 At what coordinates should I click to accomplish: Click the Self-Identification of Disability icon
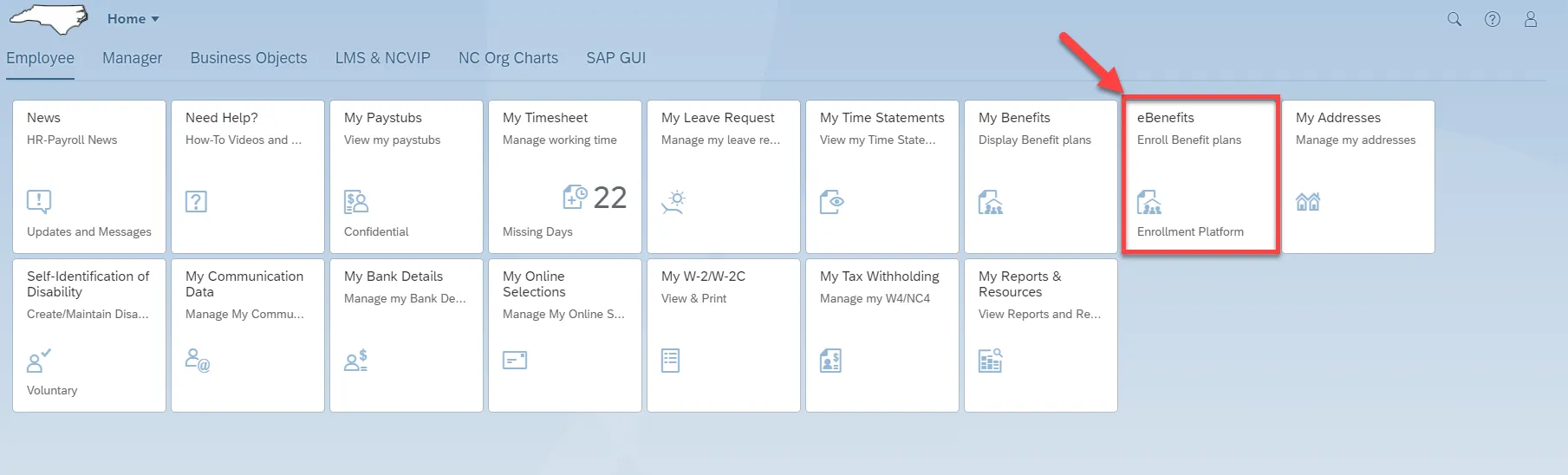(x=39, y=361)
